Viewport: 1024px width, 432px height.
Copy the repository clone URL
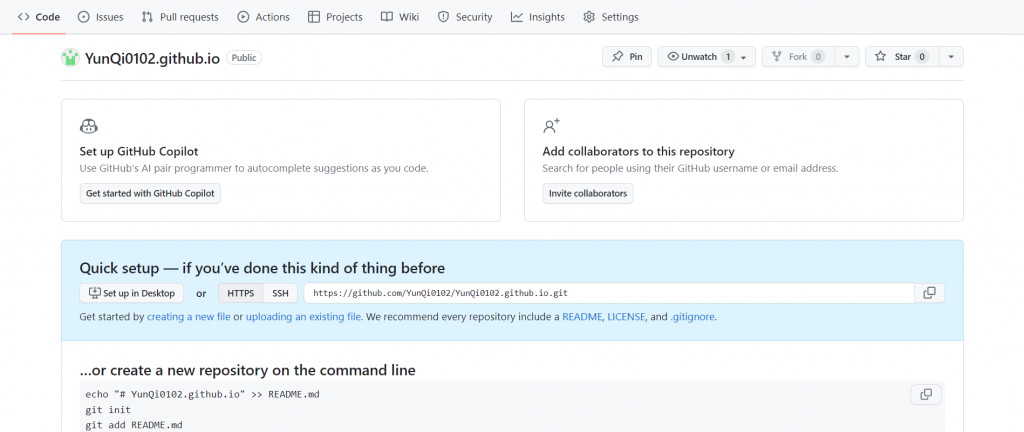point(929,293)
